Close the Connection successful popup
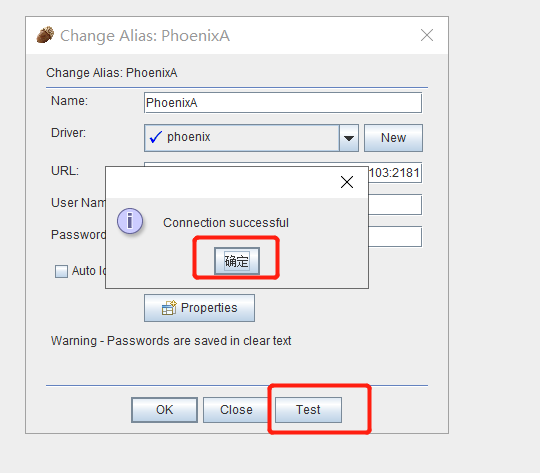 click(347, 182)
